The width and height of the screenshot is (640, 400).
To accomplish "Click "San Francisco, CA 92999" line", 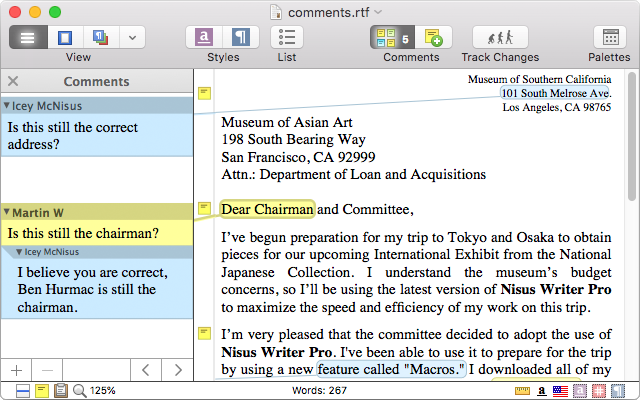I will [x=298, y=157].
